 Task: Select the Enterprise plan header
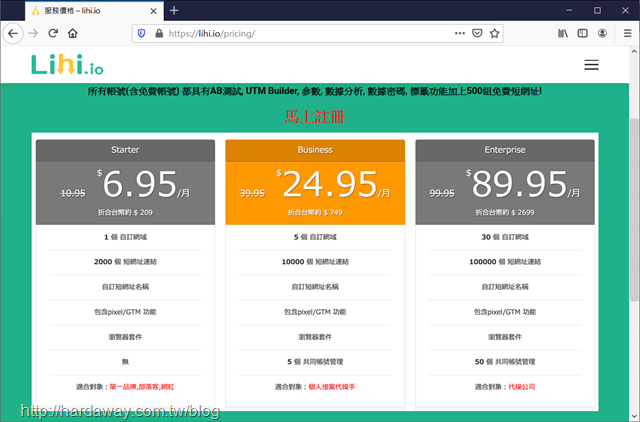(505, 150)
